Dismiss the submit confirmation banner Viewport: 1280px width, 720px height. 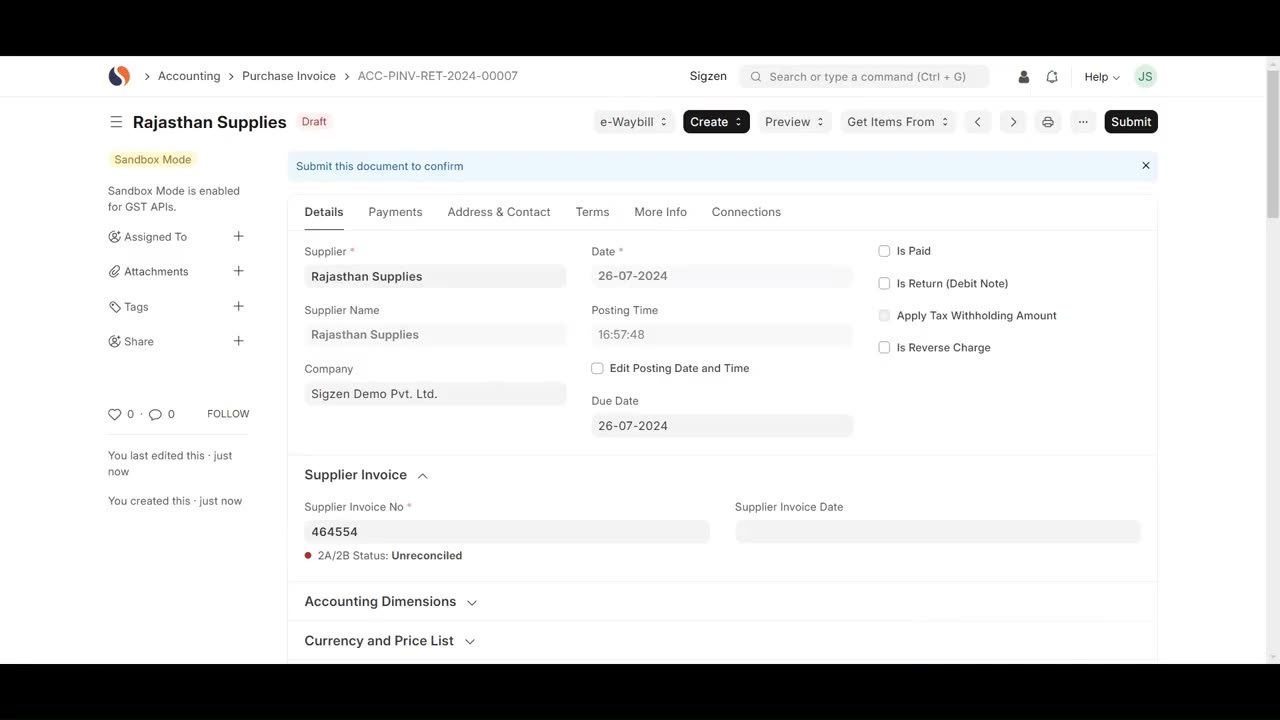1146,166
